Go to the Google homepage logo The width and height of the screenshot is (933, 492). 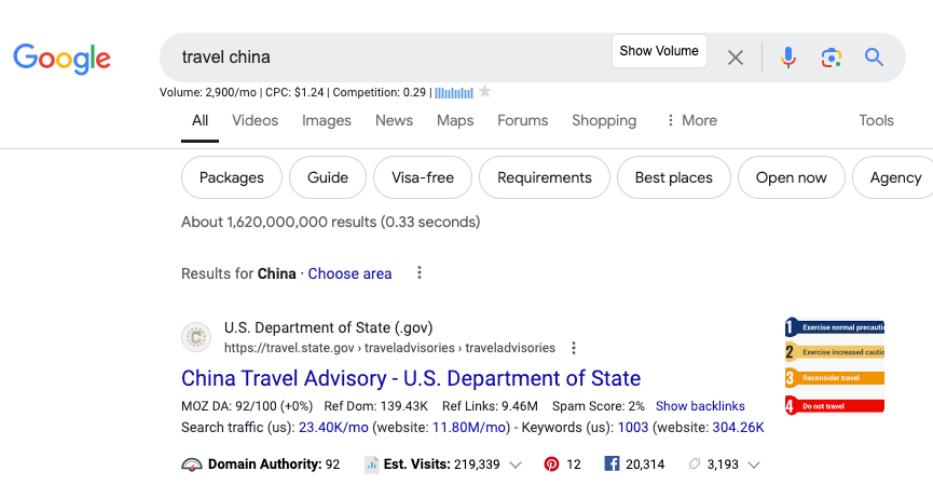(62, 57)
